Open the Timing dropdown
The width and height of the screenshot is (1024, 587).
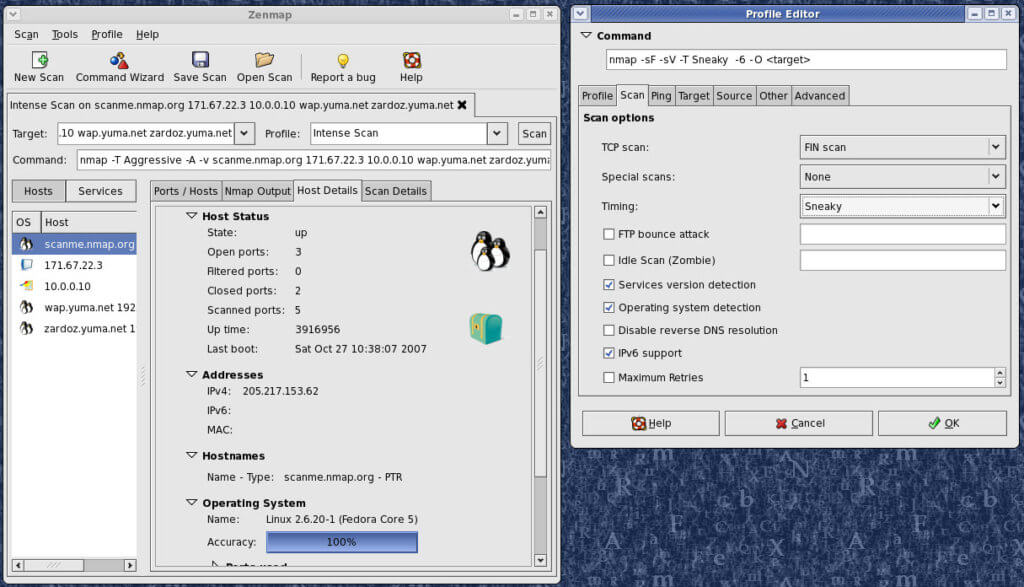(903, 206)
